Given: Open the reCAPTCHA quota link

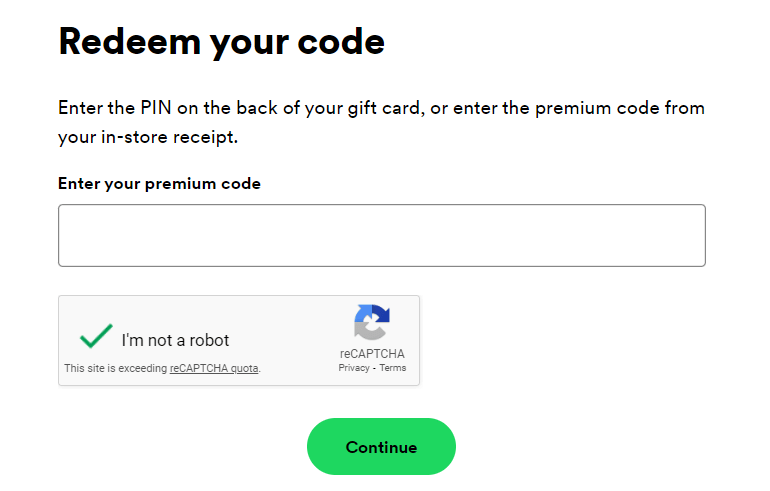Looking at the screenshot, I should point(214,369).
